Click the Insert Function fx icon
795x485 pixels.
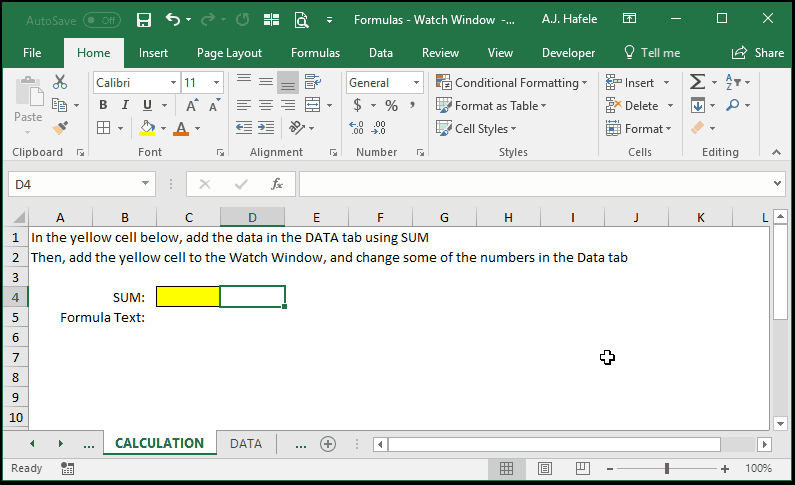point(276,184)
